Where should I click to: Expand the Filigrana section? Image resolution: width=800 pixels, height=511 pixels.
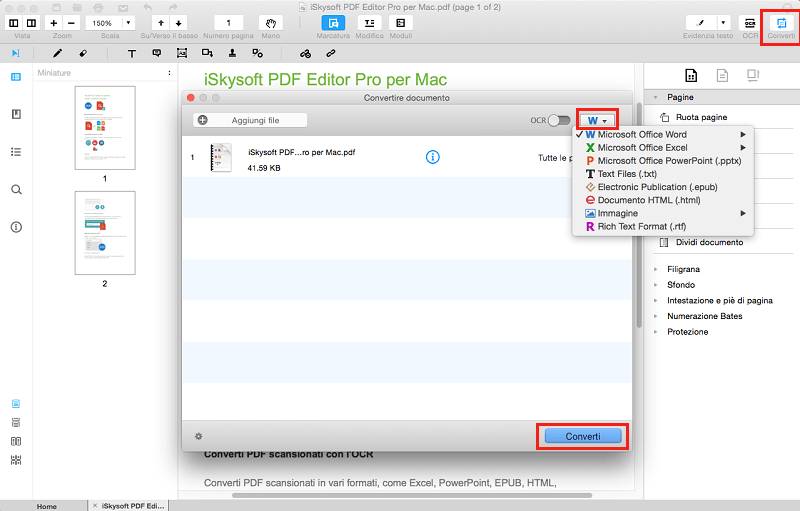(656, 269)
